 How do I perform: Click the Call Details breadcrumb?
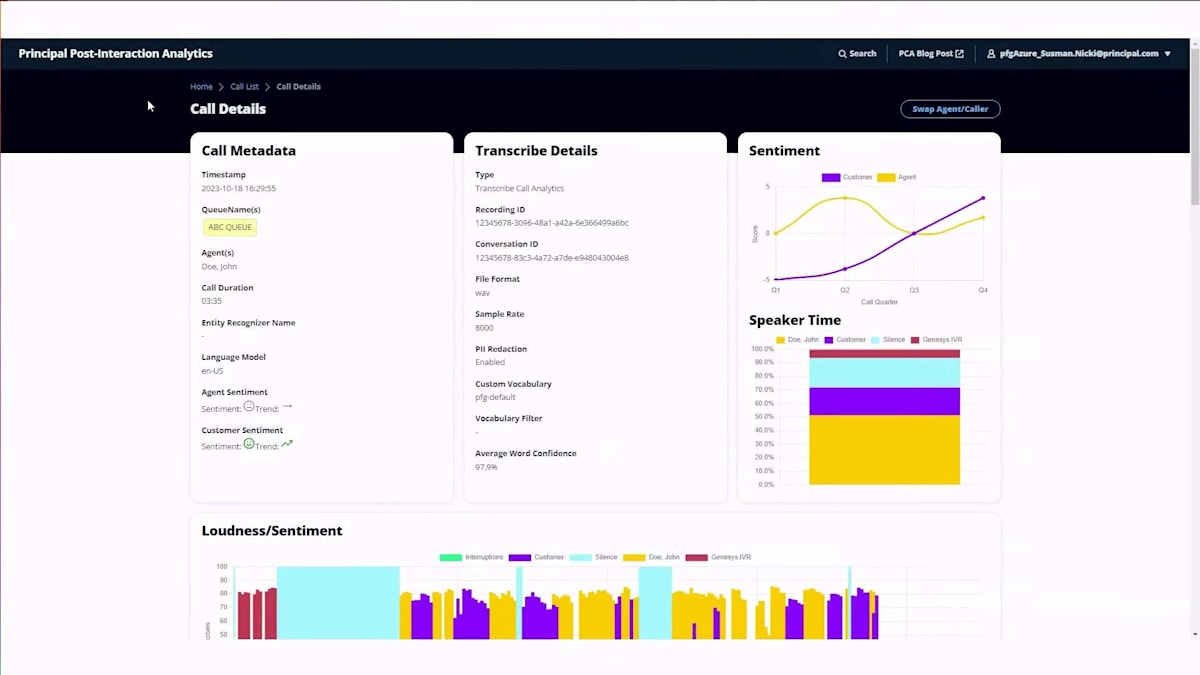point(298,87)
